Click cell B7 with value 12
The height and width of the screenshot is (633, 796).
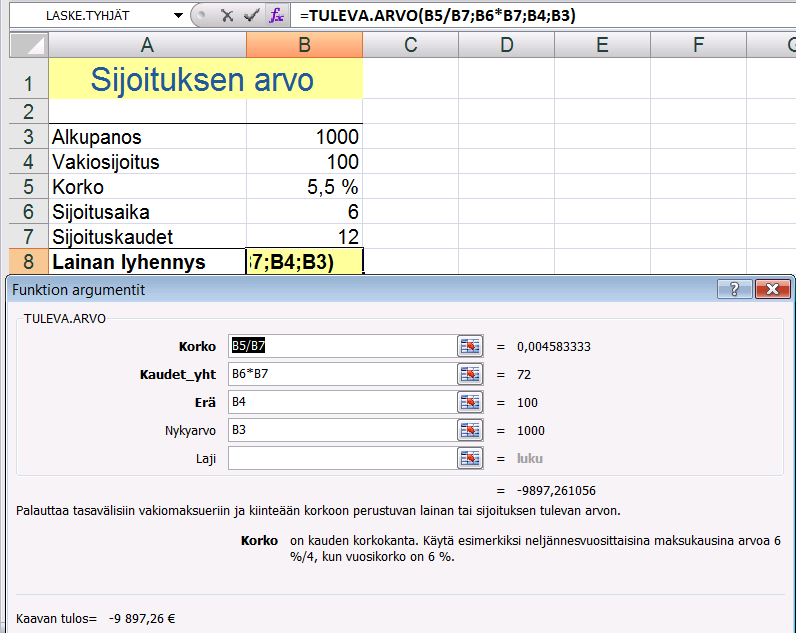[x=305, y=236]
